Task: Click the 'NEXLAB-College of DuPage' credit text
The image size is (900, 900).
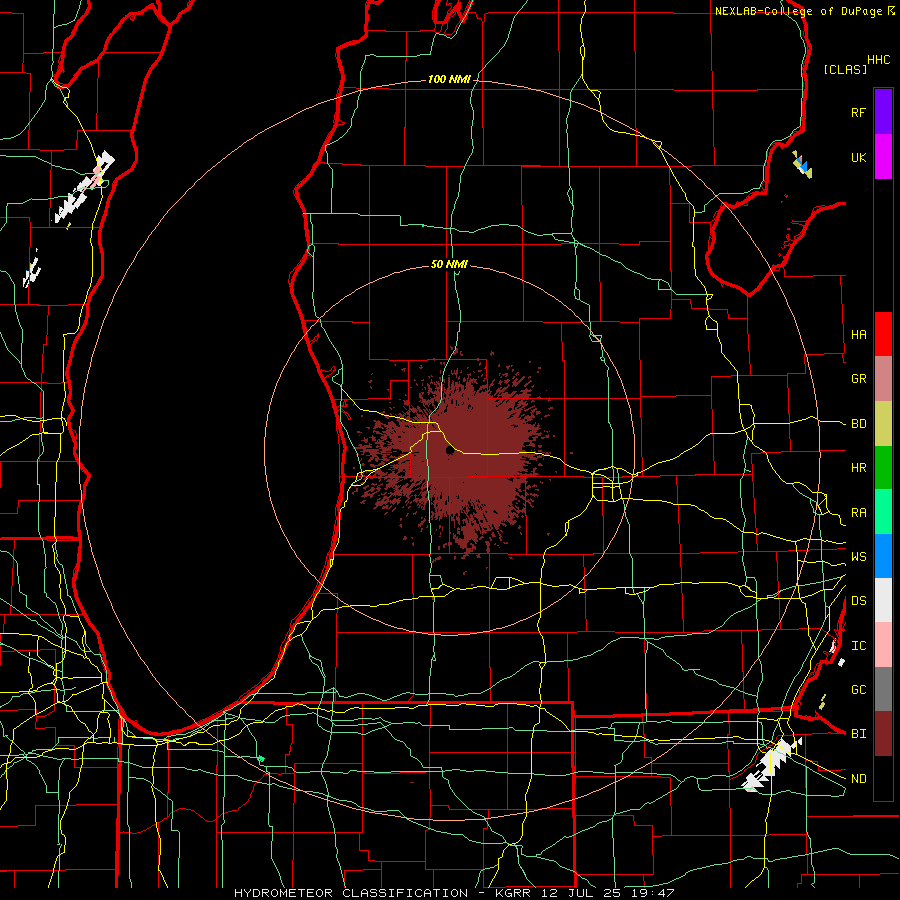Action: coord(801,11)
